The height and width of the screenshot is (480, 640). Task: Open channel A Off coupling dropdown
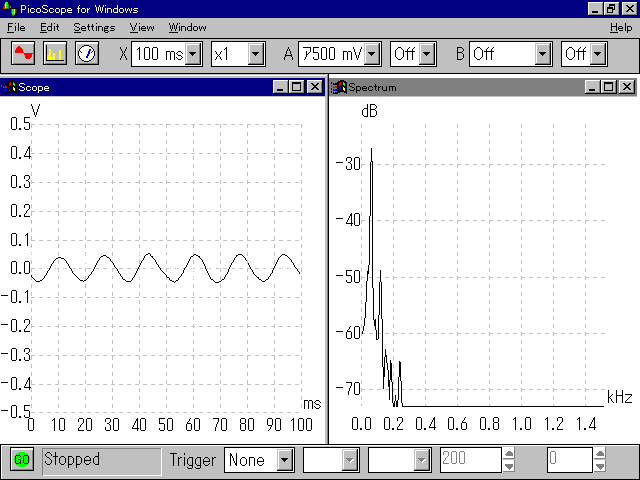[427, 54]
